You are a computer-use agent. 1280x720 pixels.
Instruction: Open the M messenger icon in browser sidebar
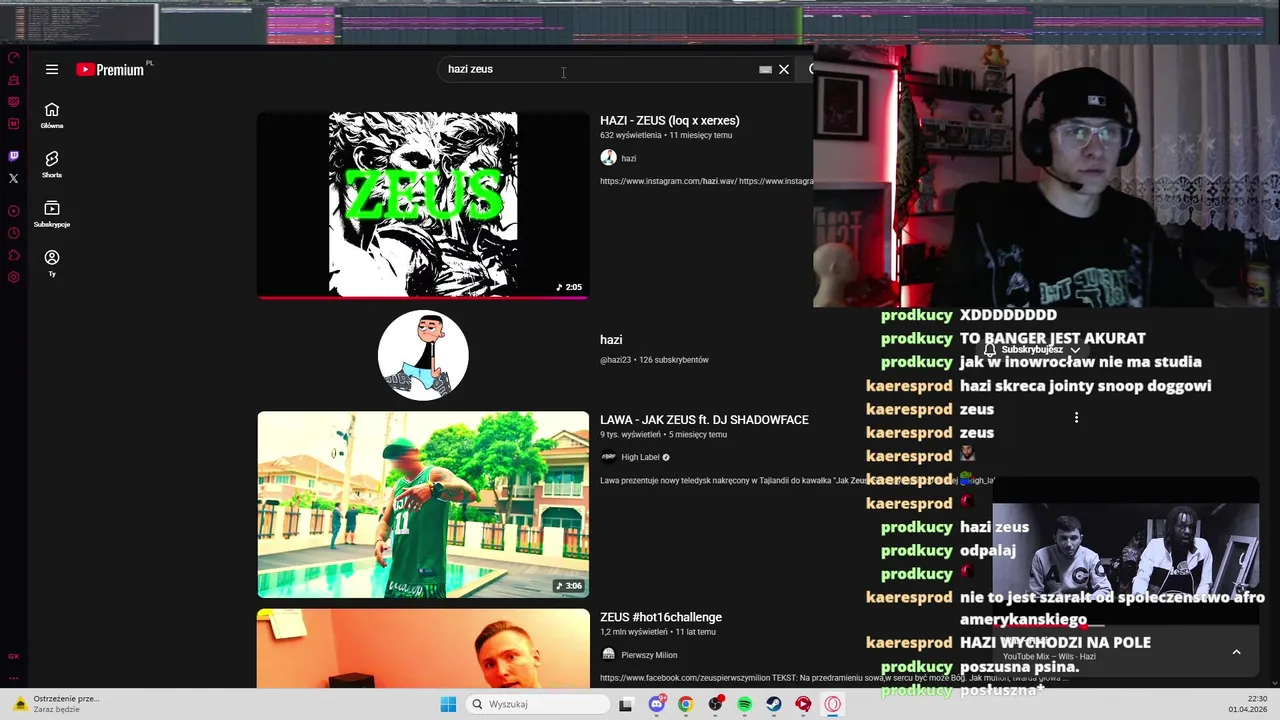[x=13, y=124]
